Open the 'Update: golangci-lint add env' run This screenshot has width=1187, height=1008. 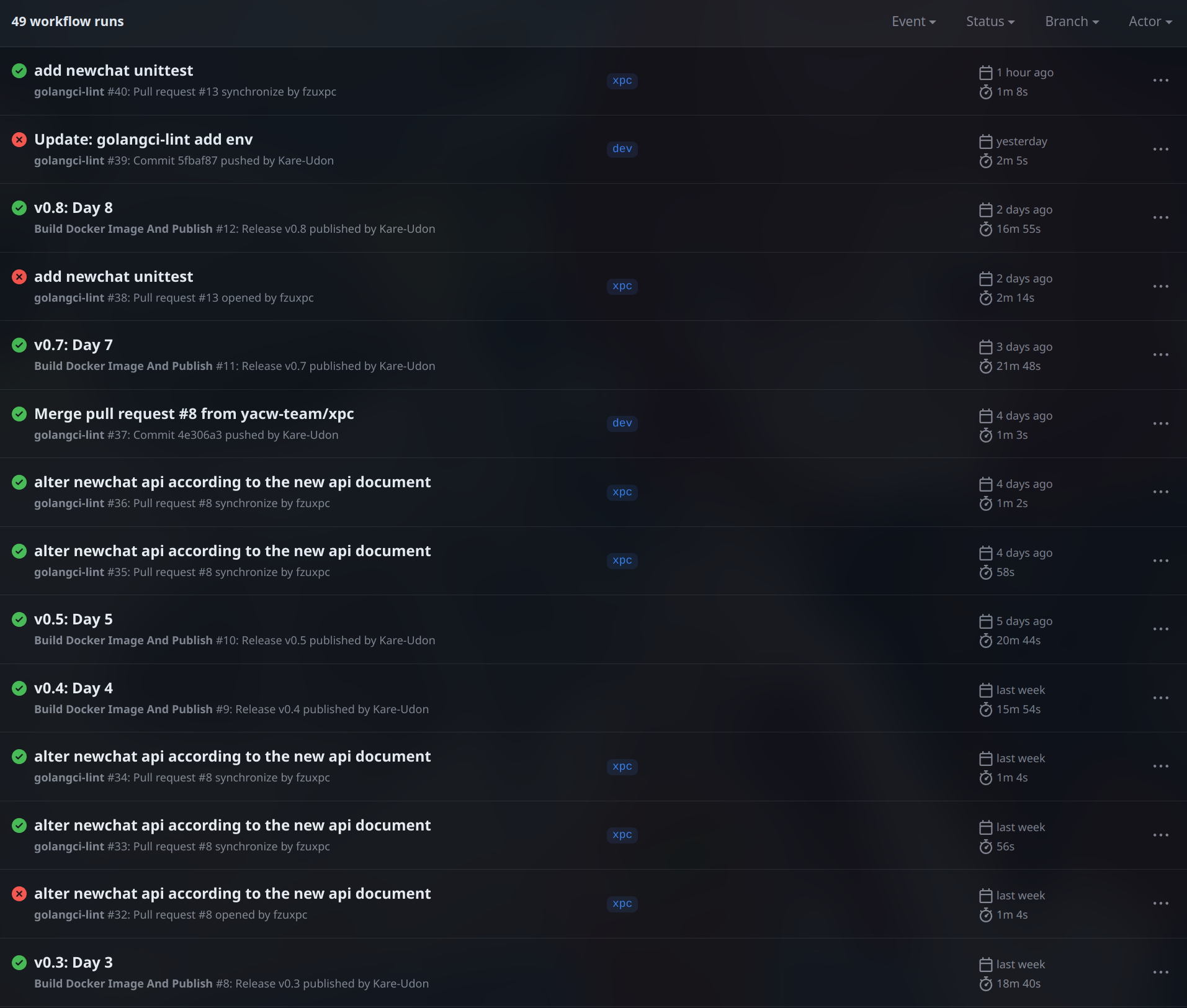(143, 140)
